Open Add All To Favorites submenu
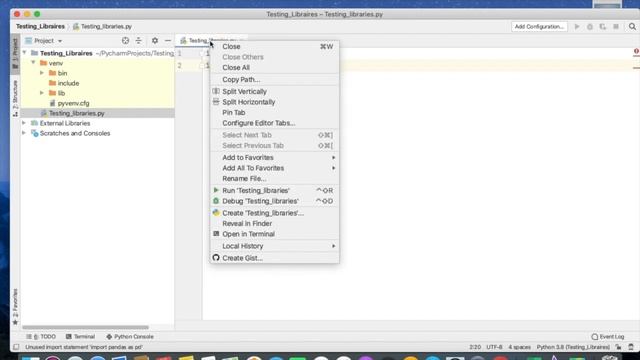640x360 pixels. (x=275, y=168)
